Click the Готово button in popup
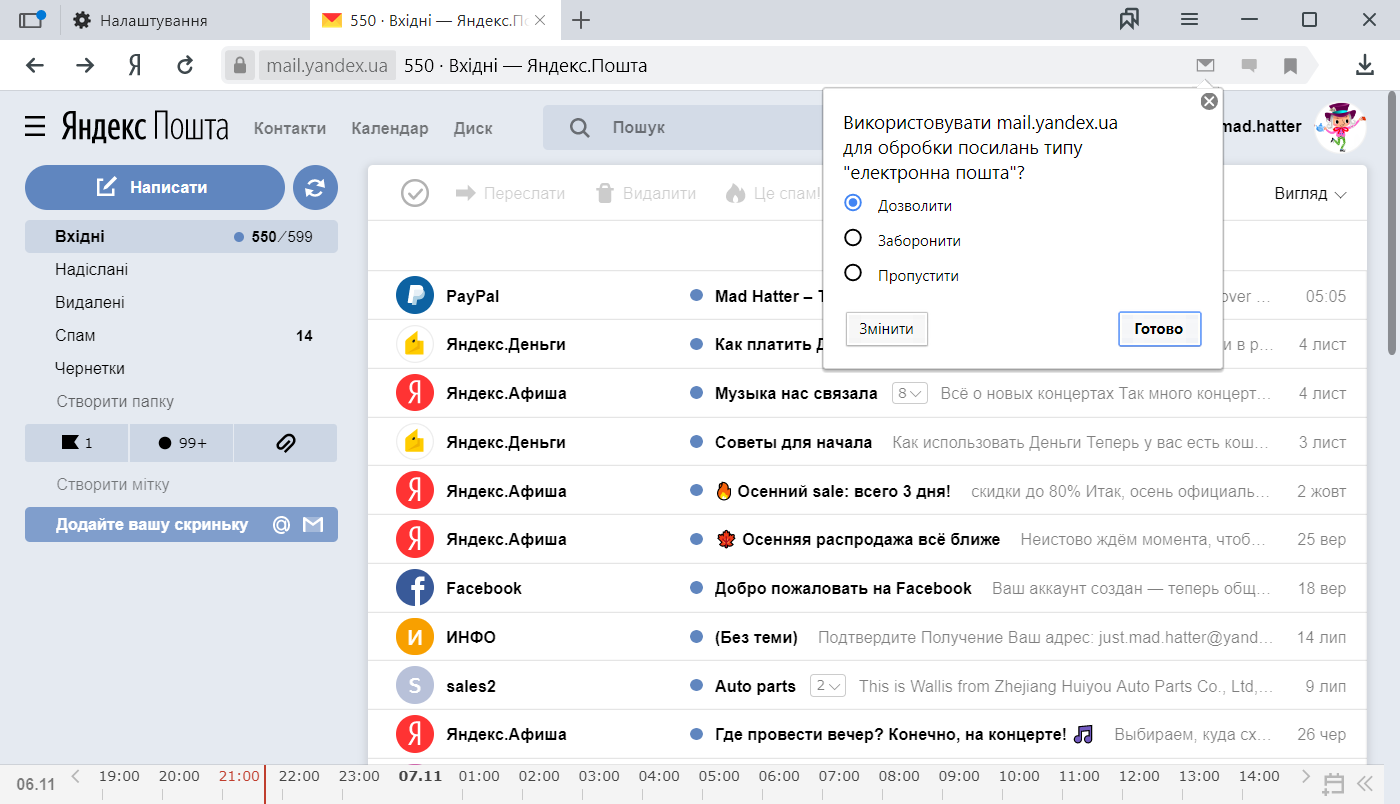1400x804 pixels. point(1159,329)
